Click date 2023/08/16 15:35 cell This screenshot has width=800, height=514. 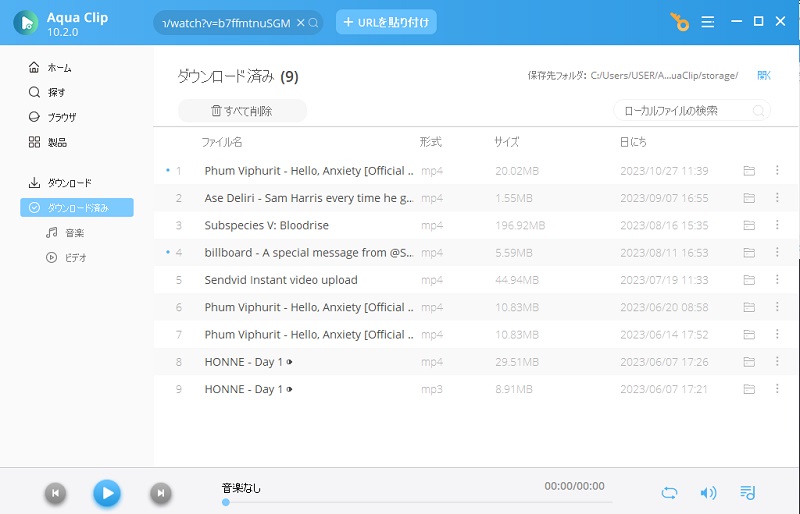664,225
